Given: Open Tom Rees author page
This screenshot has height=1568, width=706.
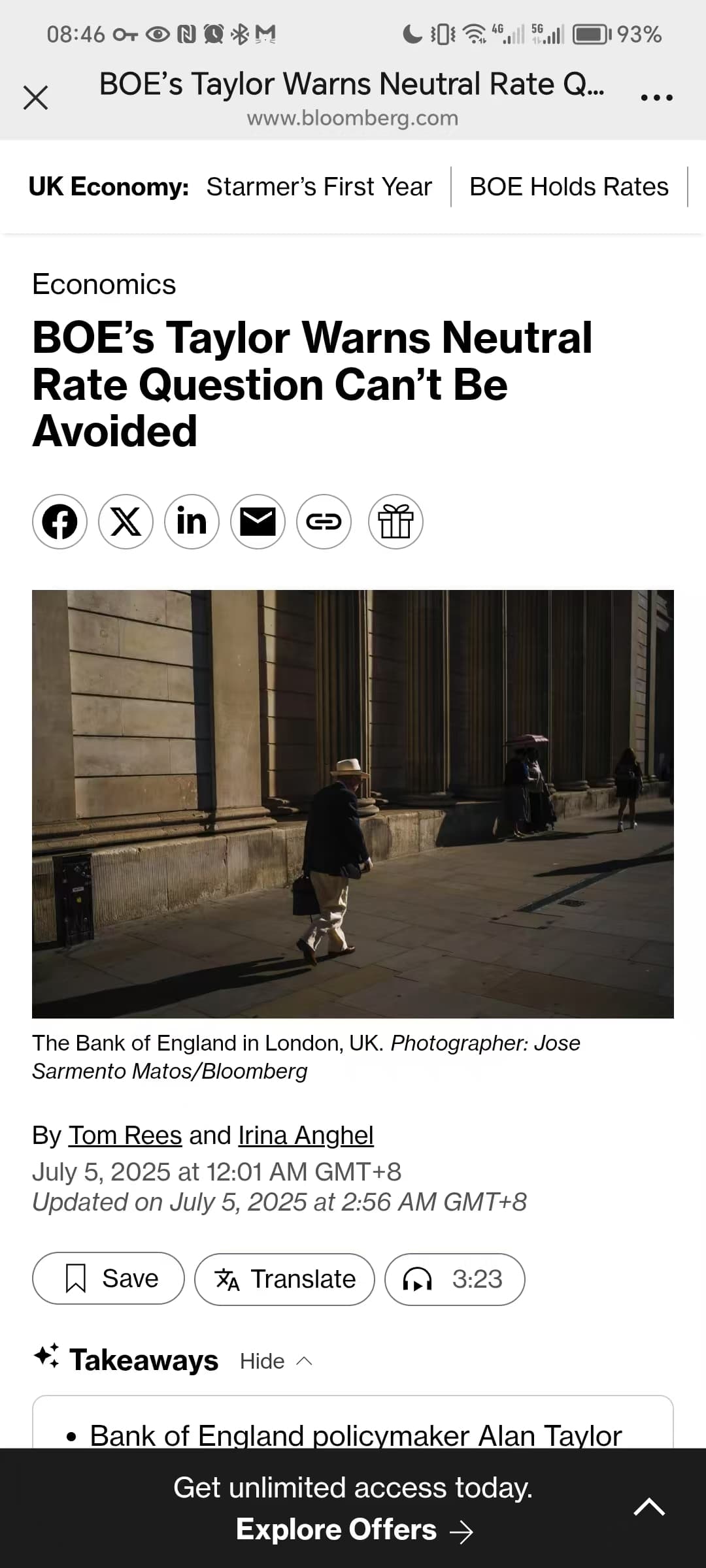Looking at the screenshot, I should tap(126, 1135).
